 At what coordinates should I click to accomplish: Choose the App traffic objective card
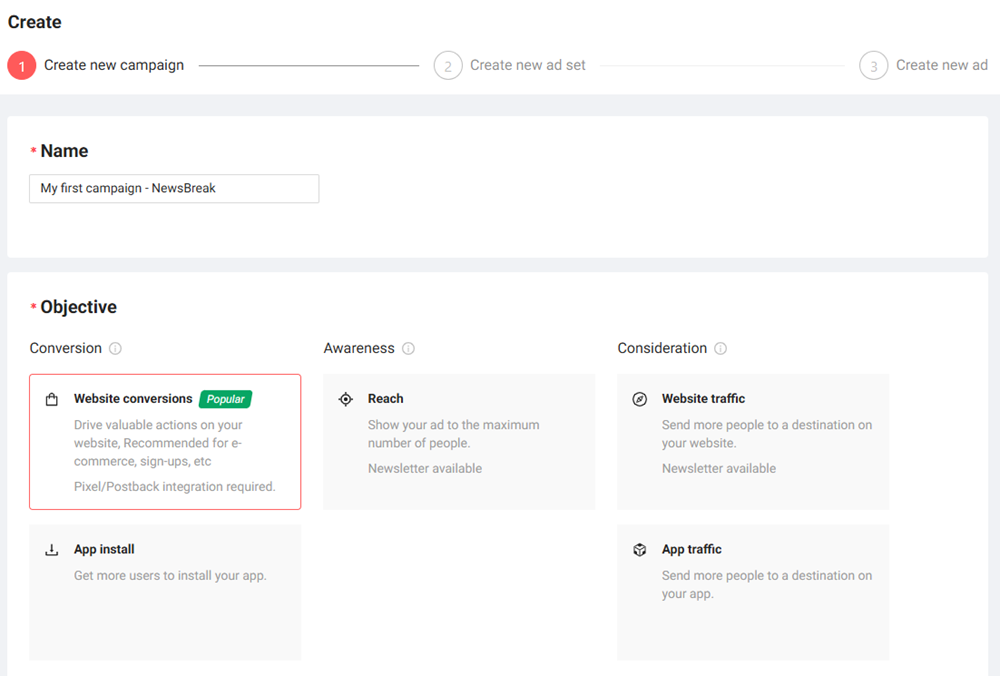click(753, 592)
